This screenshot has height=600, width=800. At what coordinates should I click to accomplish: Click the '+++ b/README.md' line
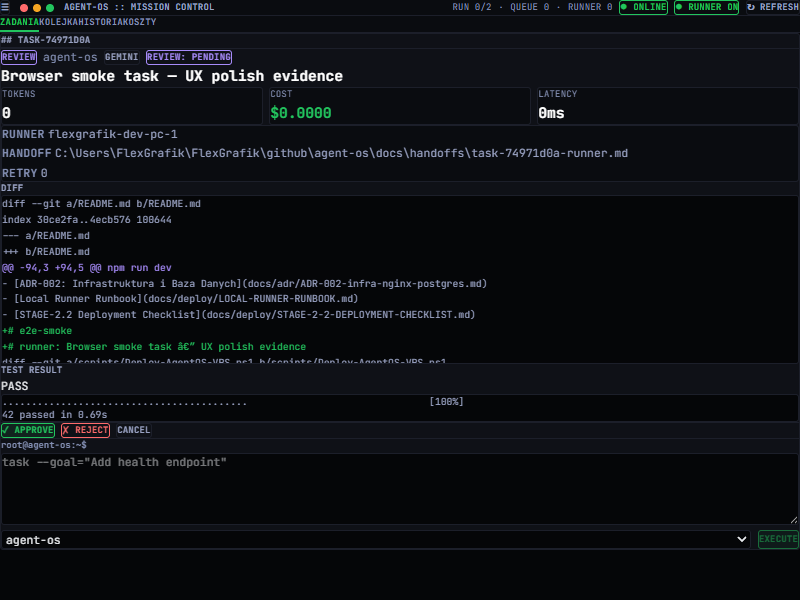46,252
